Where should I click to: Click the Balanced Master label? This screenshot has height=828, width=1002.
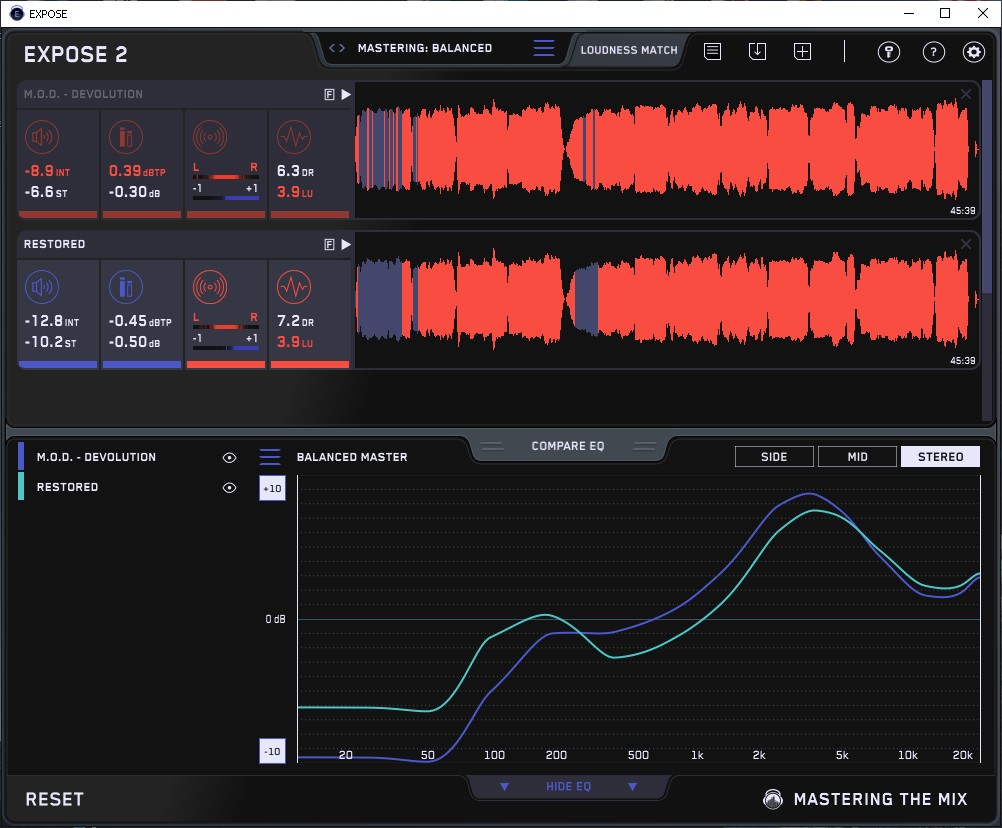tap(352, 457)
